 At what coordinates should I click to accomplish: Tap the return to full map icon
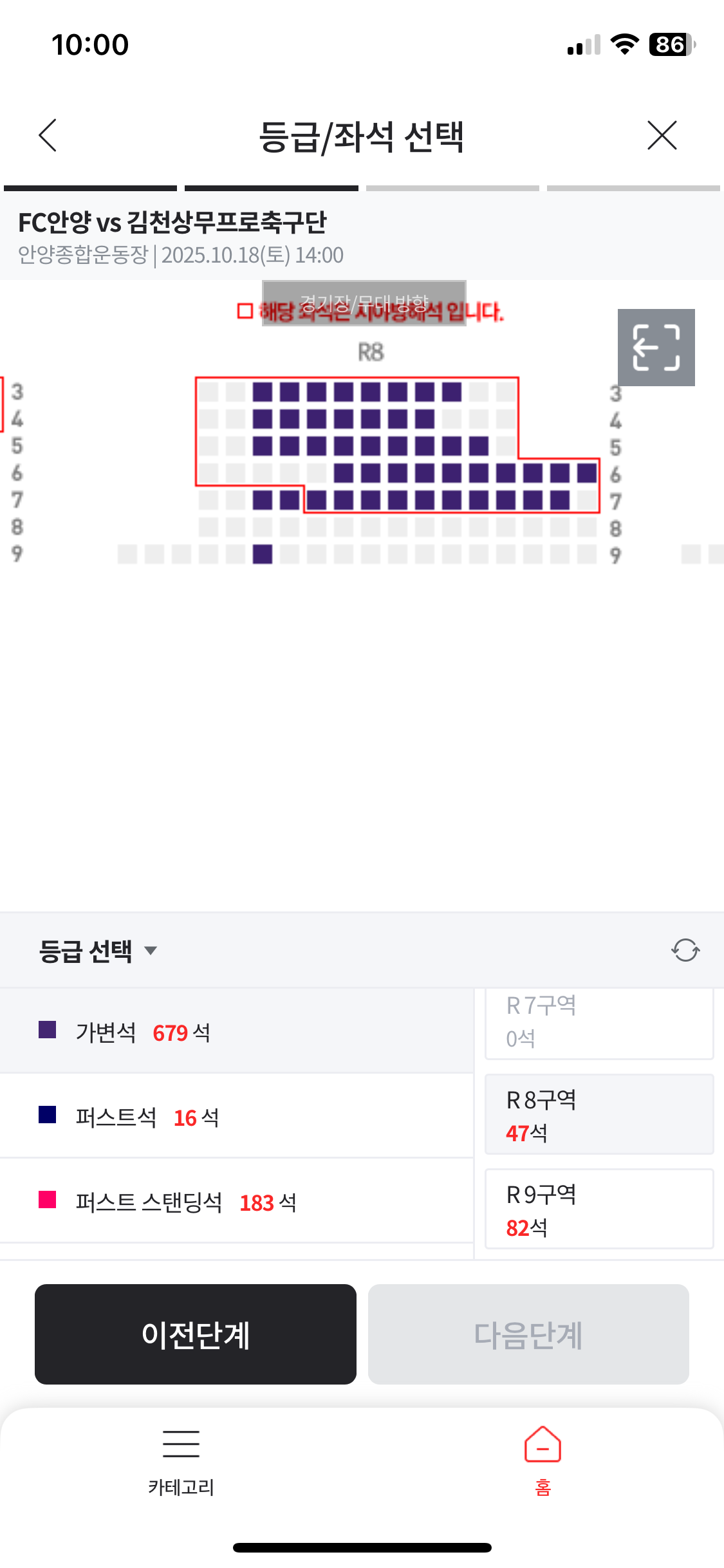pyautogui.click(x=656, y=348)
